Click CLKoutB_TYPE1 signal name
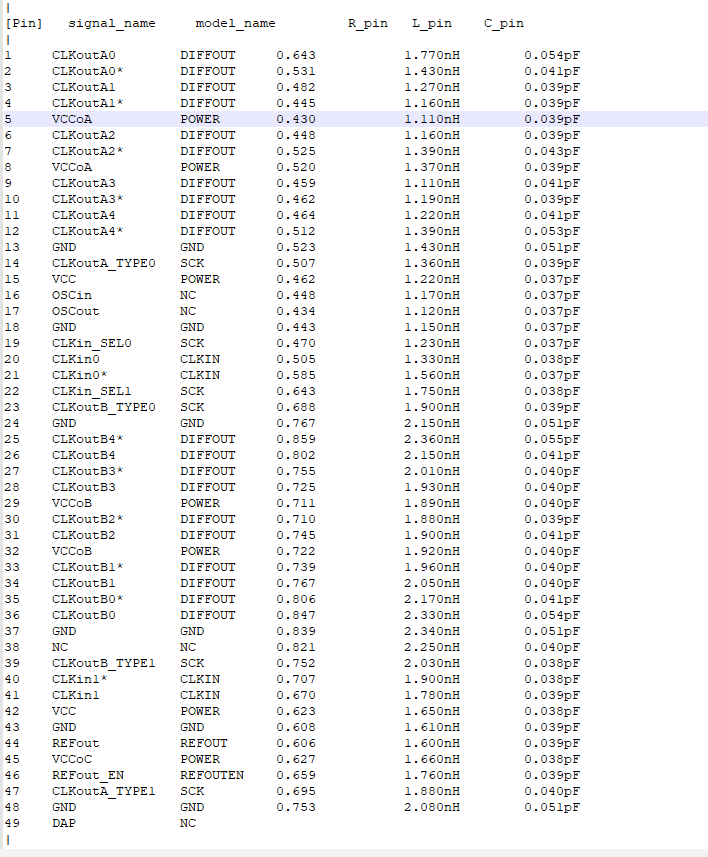The height and width of the screenshot is (857, 708). 104,663
